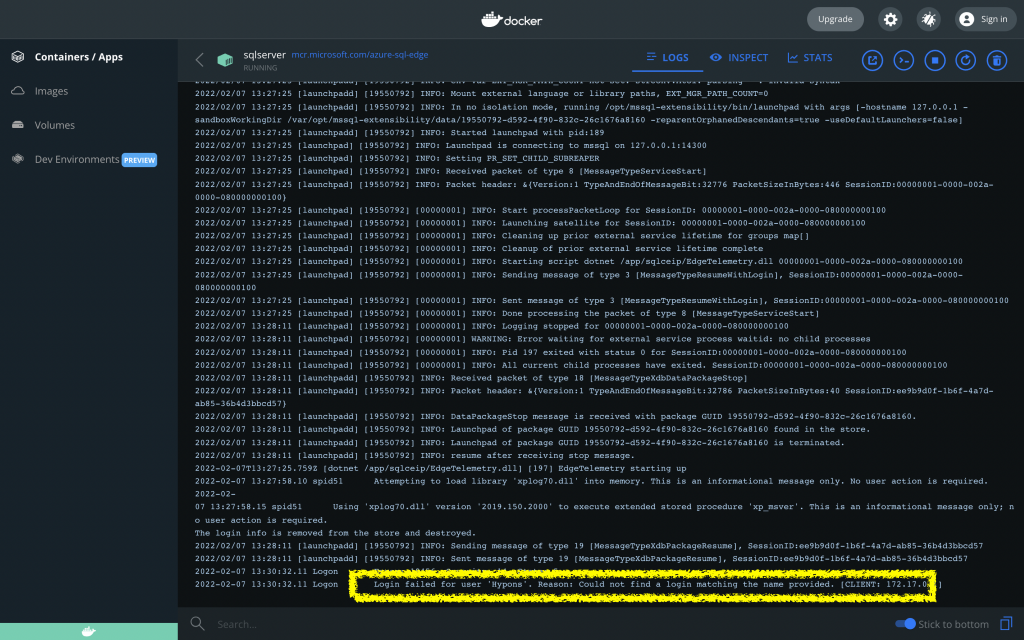Open container in browser icon
Screen dimensions: 1024x640
[x=872, y=60]
